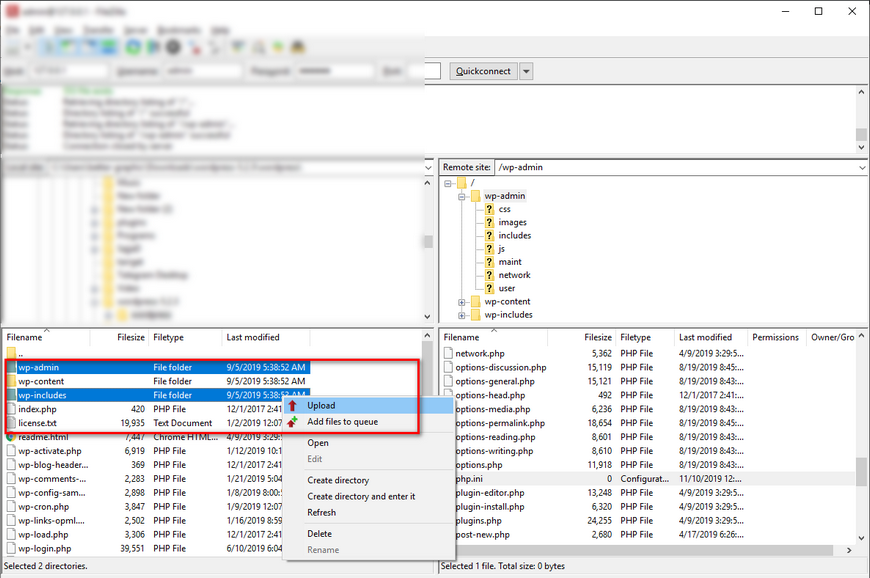Toggle the transfer queue display toolbar button
The image size is (870, 578).
coord(109,48)
